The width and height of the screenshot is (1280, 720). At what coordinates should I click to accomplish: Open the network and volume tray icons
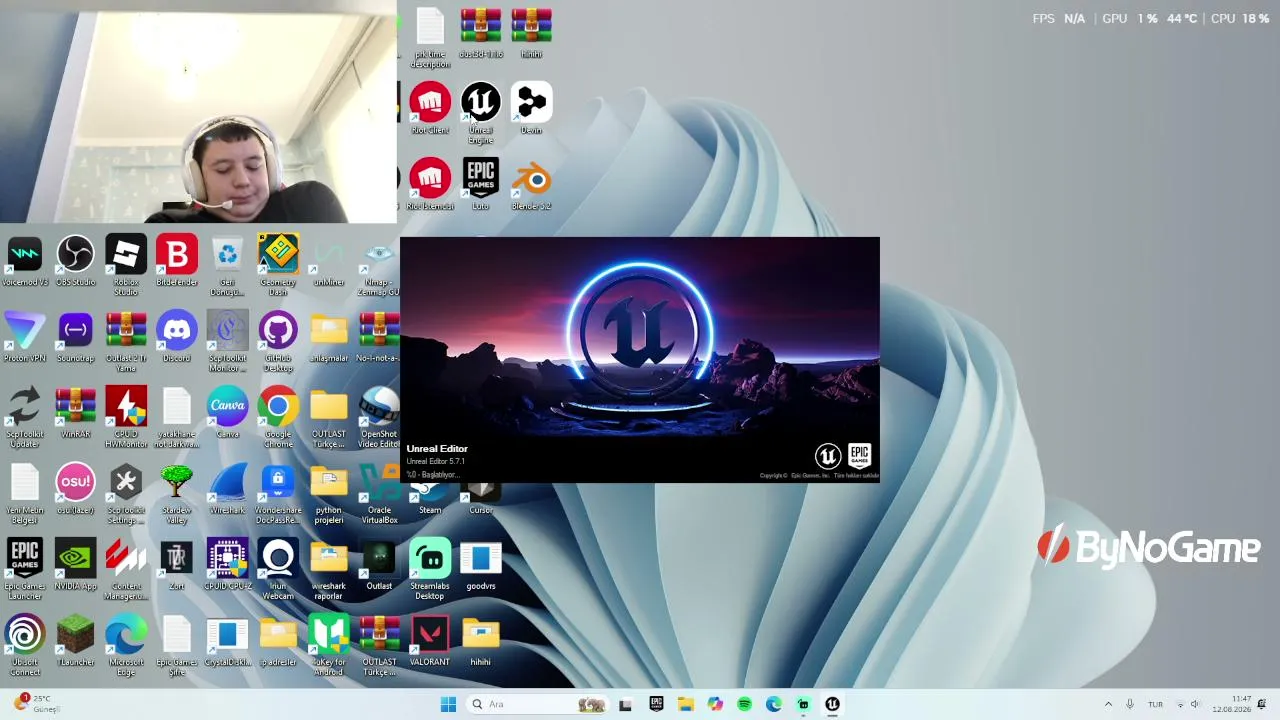(x=1187, y=704)
